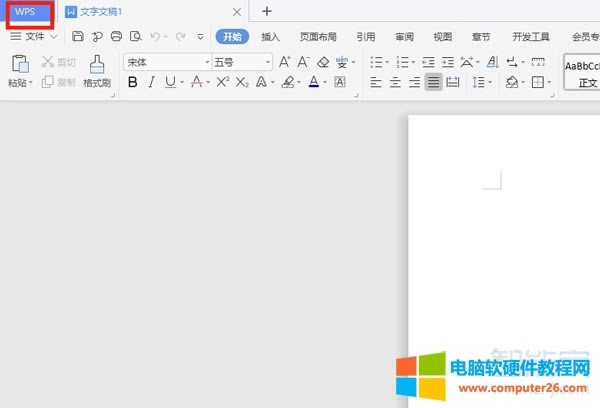The height and width of the screenshot is (408, 600).
Task: Toggle Bold formatting
Action: click(132, 82)
